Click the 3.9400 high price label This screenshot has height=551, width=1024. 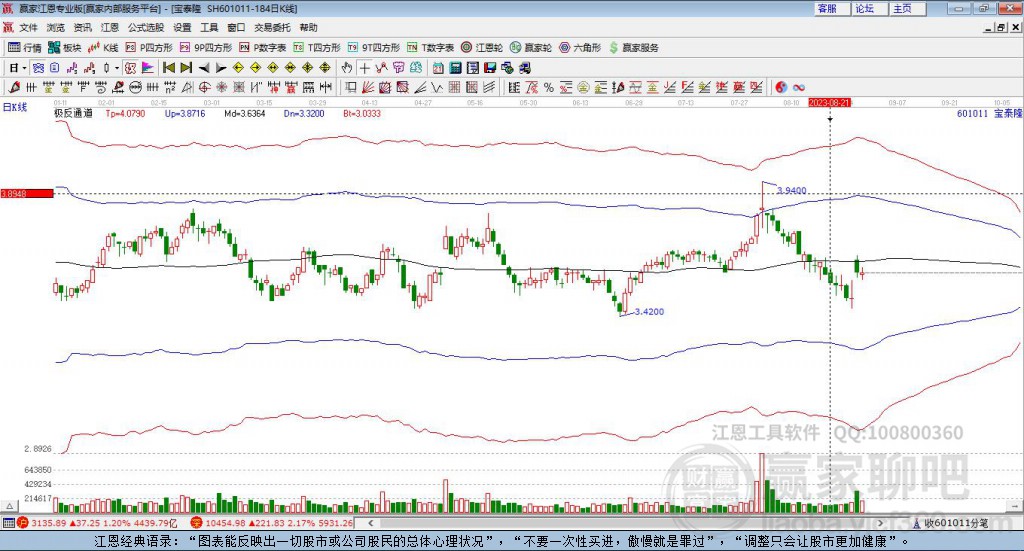(792, 191)
